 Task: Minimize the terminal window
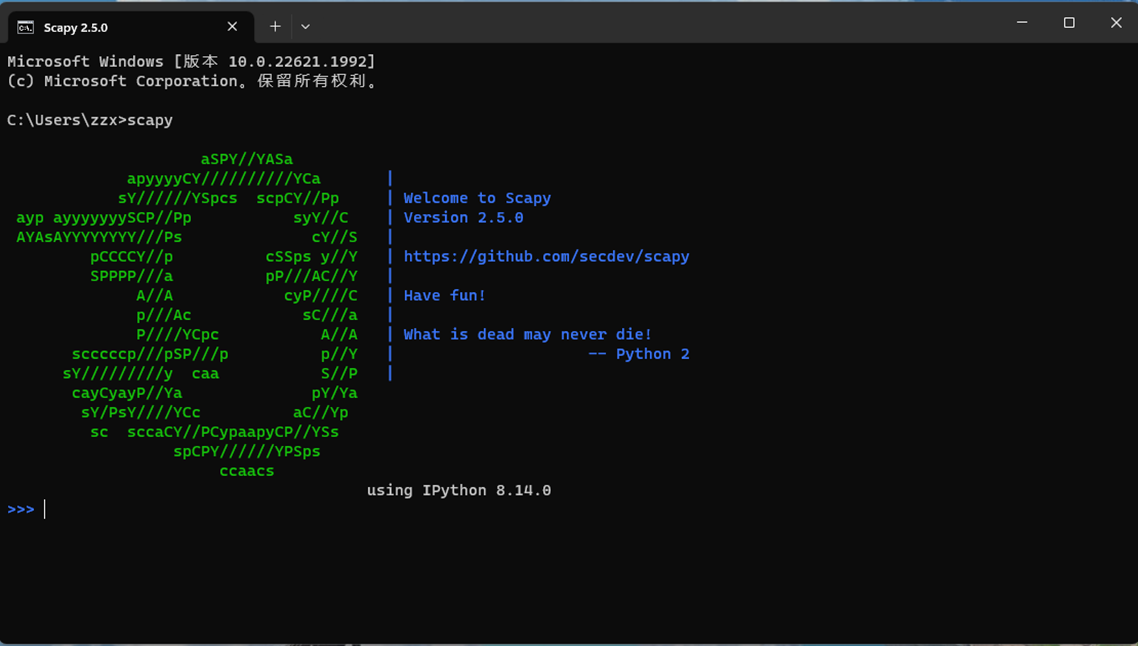pyautogui.click(x=1022, y=23)
